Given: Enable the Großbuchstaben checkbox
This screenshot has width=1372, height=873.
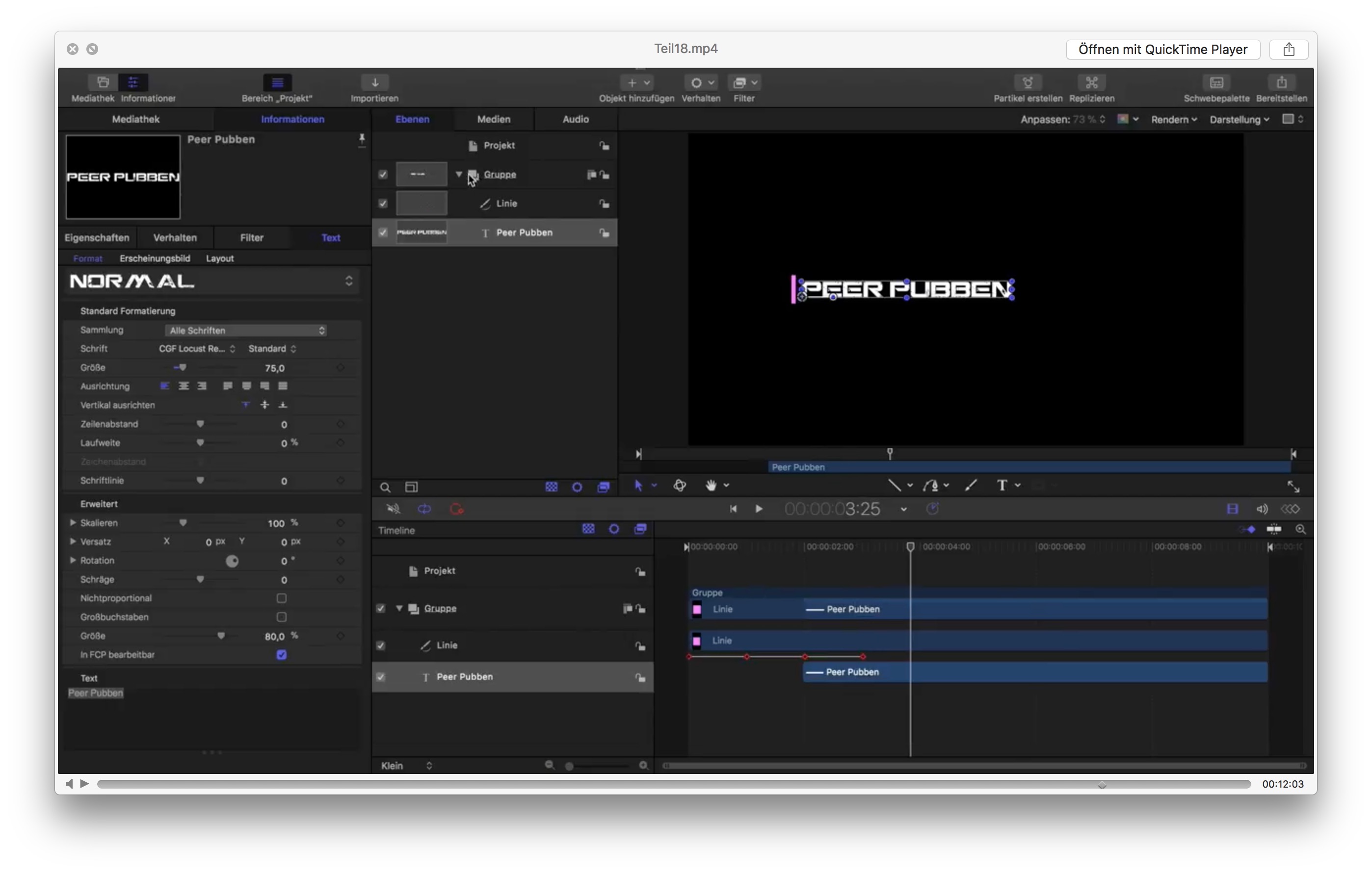Looking at the screenshot, I should (282, 616).
